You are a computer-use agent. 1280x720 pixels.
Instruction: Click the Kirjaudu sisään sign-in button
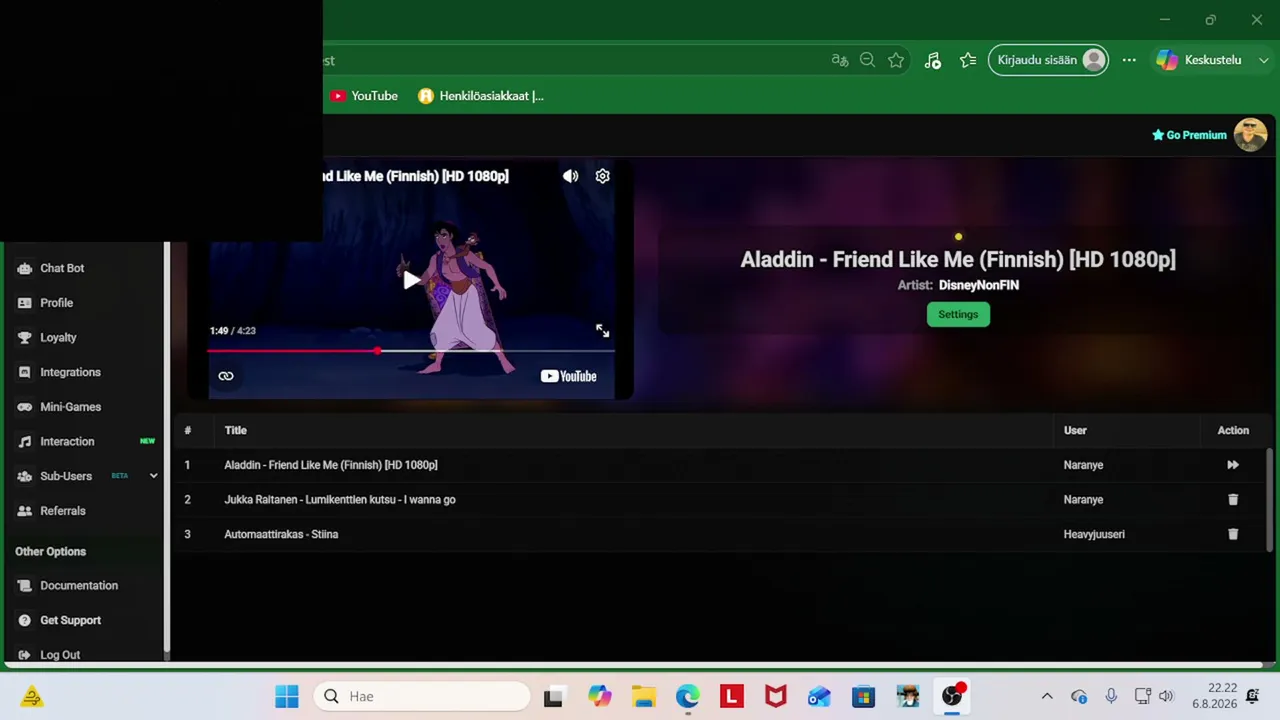1048,60
